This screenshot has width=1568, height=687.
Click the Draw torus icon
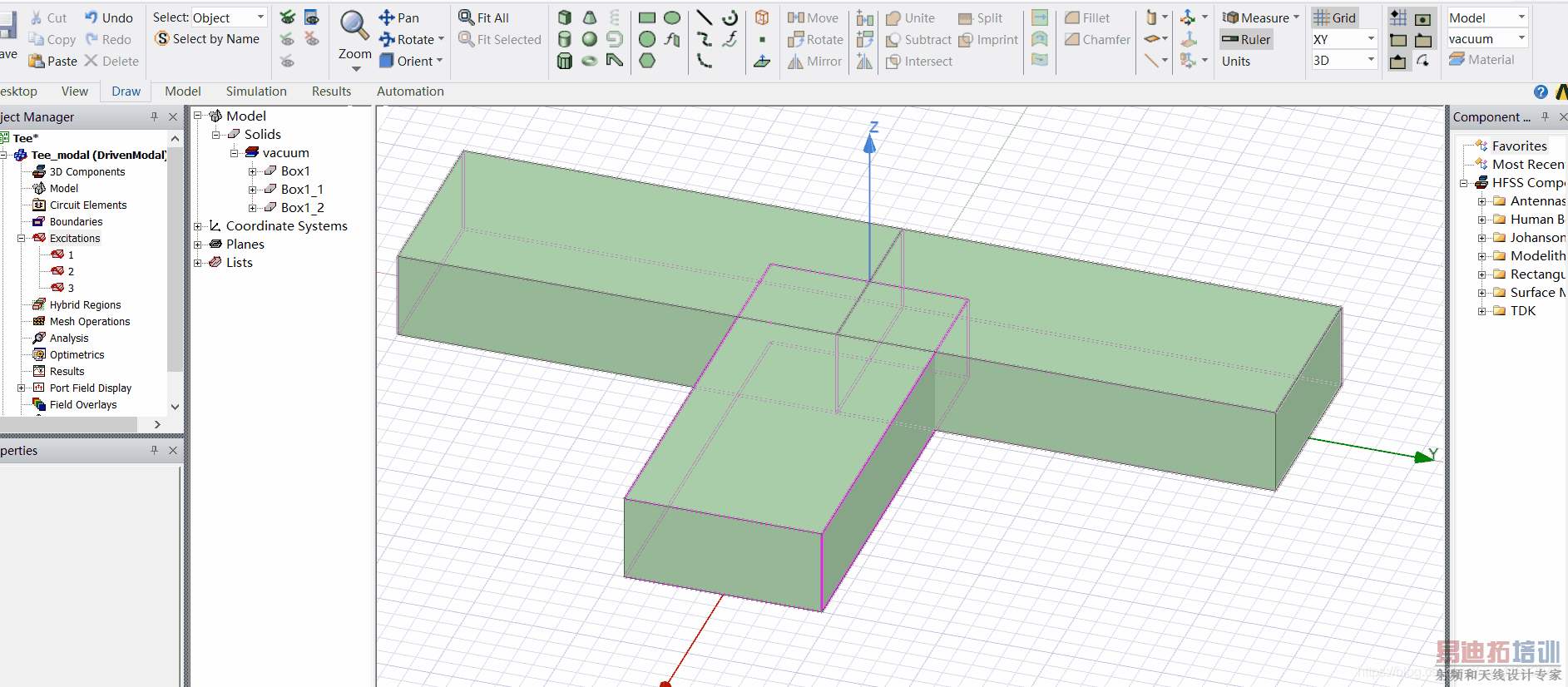(x=590, y=61)
